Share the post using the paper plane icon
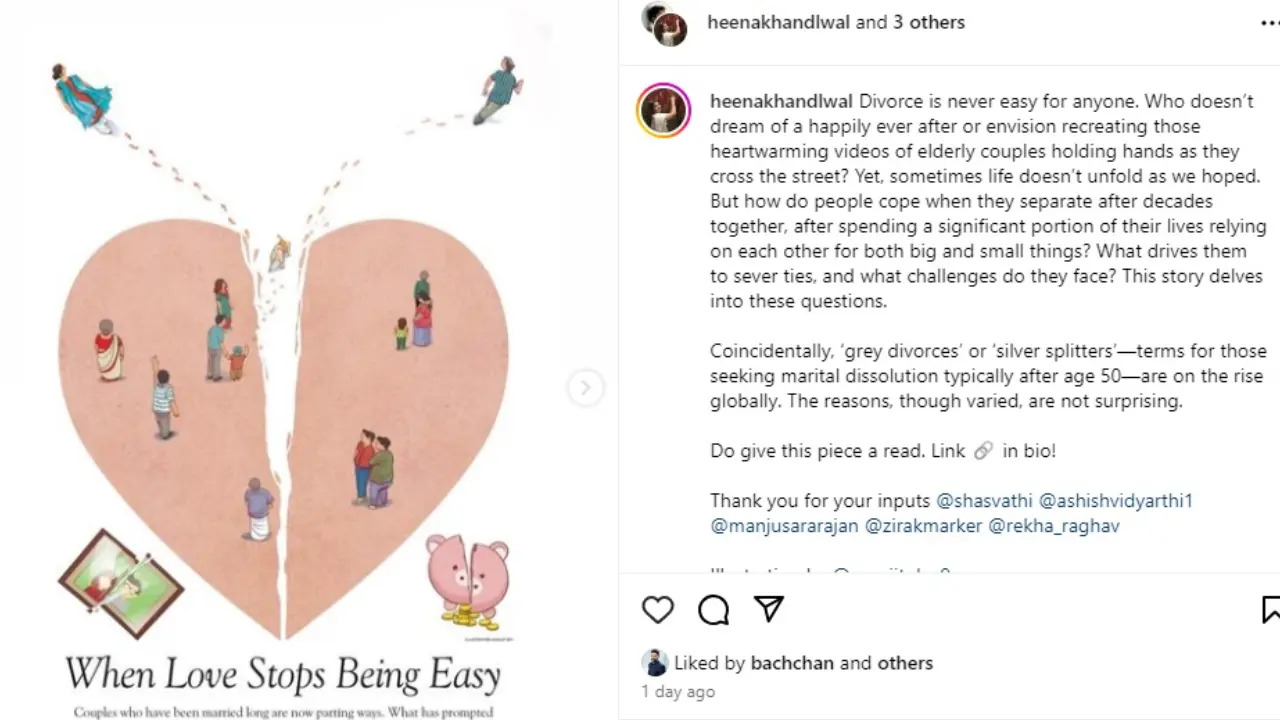The width and height of the screenshot is (1280, 720). (x=769, y=609)
